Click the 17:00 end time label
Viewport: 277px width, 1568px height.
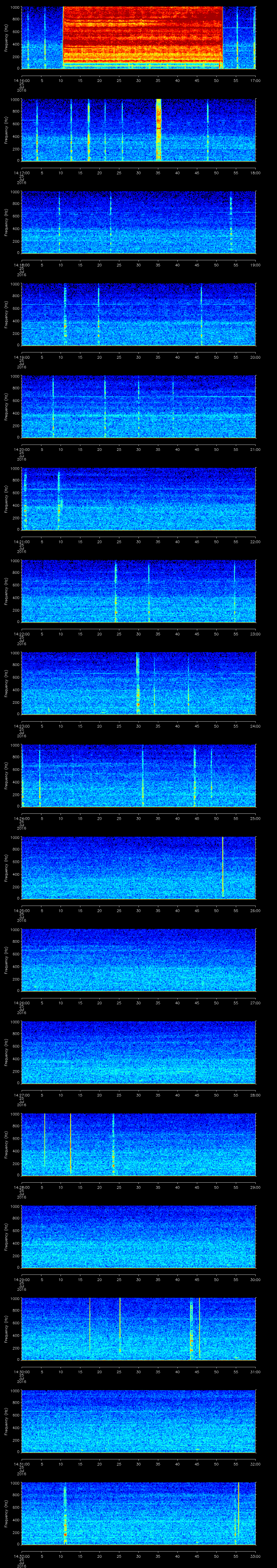click(255, 80)
